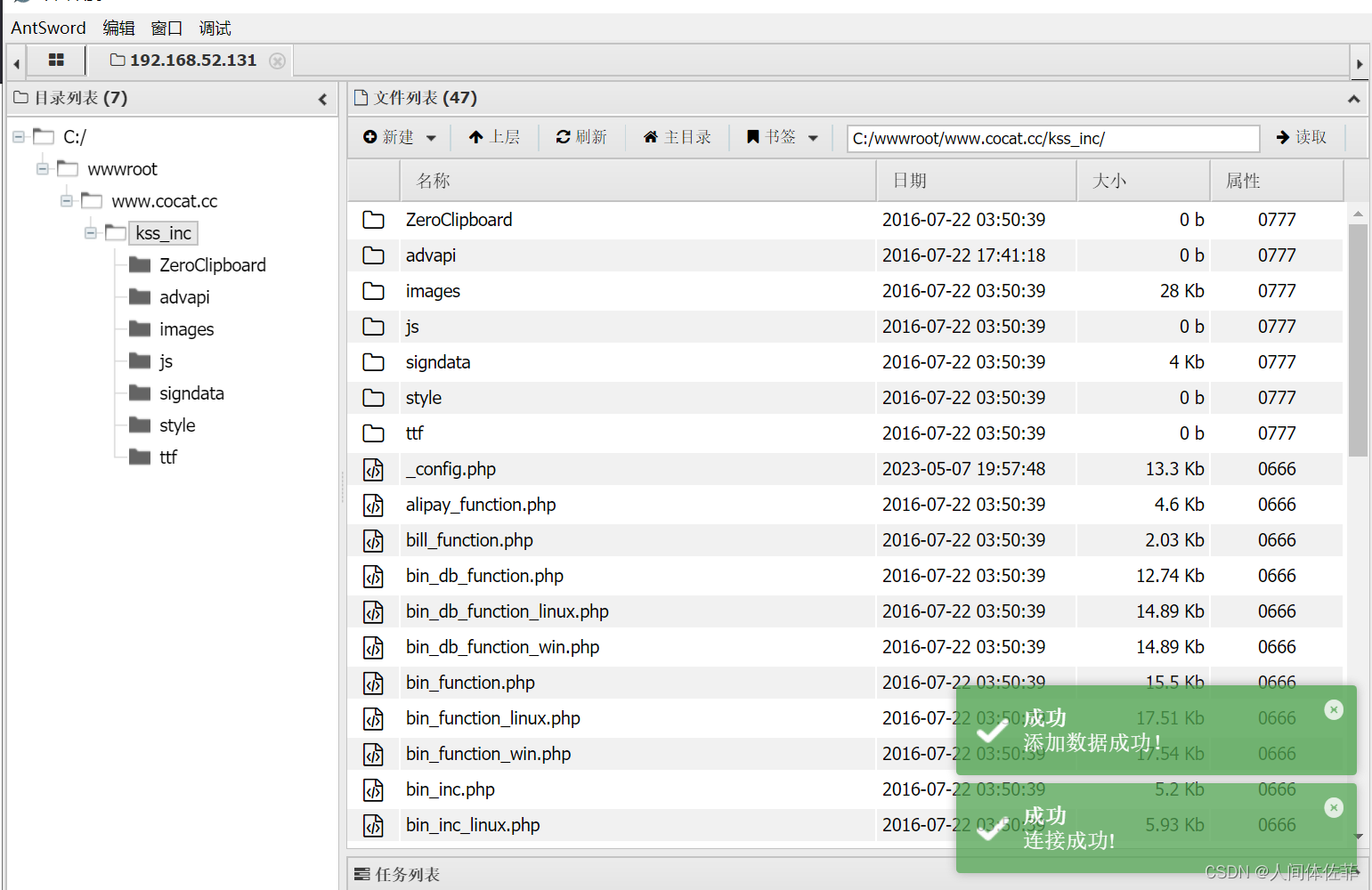Viewport: 1372px width, 890px height.
Task: Click file icon of bin_inc_linux.php
Action: pos(373,825)
